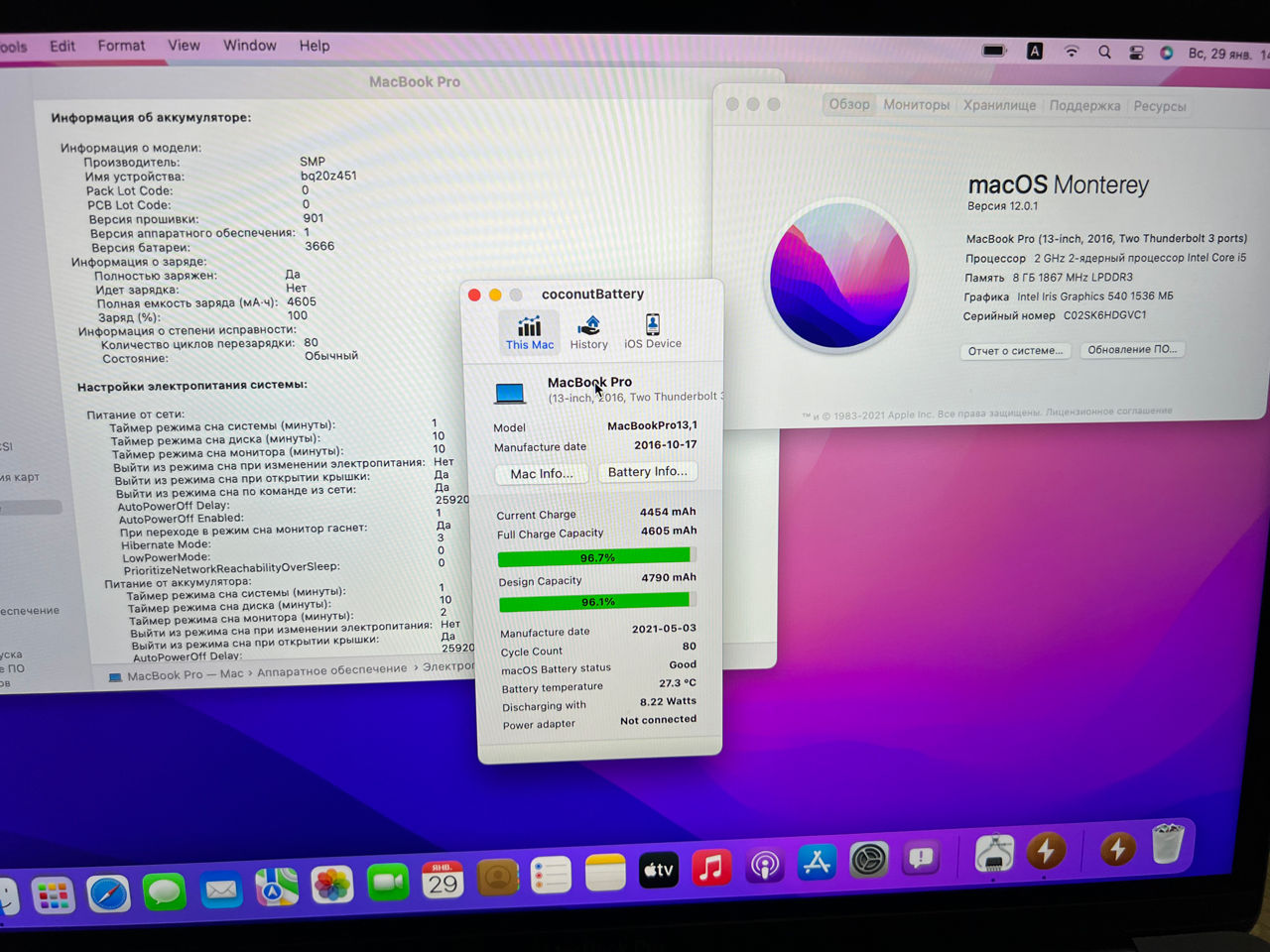The height and width of the screenshot is (952, 1270).
Task: Select the Обзор tab in About This Mac
Action: (849, 104)
